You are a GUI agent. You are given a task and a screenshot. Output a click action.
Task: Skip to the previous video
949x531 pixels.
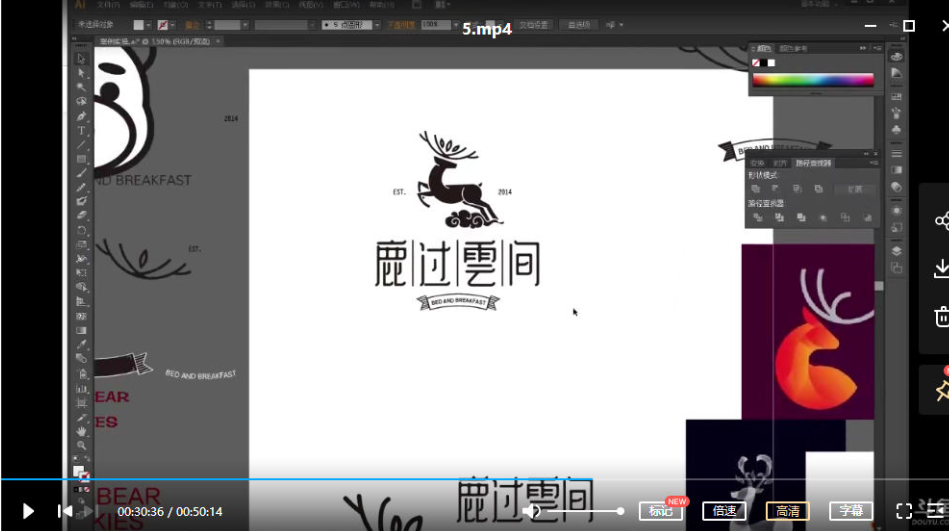65,512
